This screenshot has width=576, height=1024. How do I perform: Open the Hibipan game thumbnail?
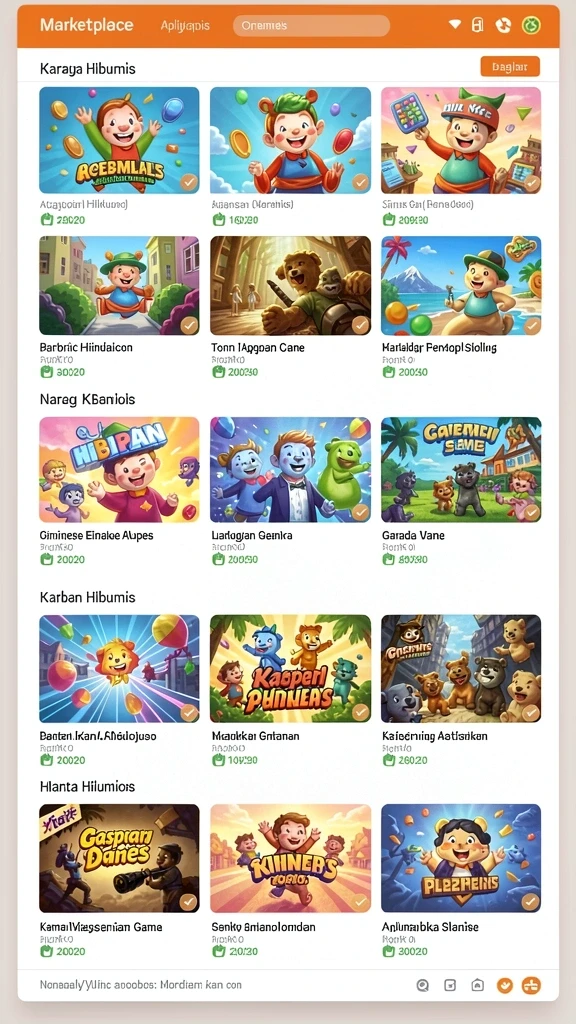120,470
